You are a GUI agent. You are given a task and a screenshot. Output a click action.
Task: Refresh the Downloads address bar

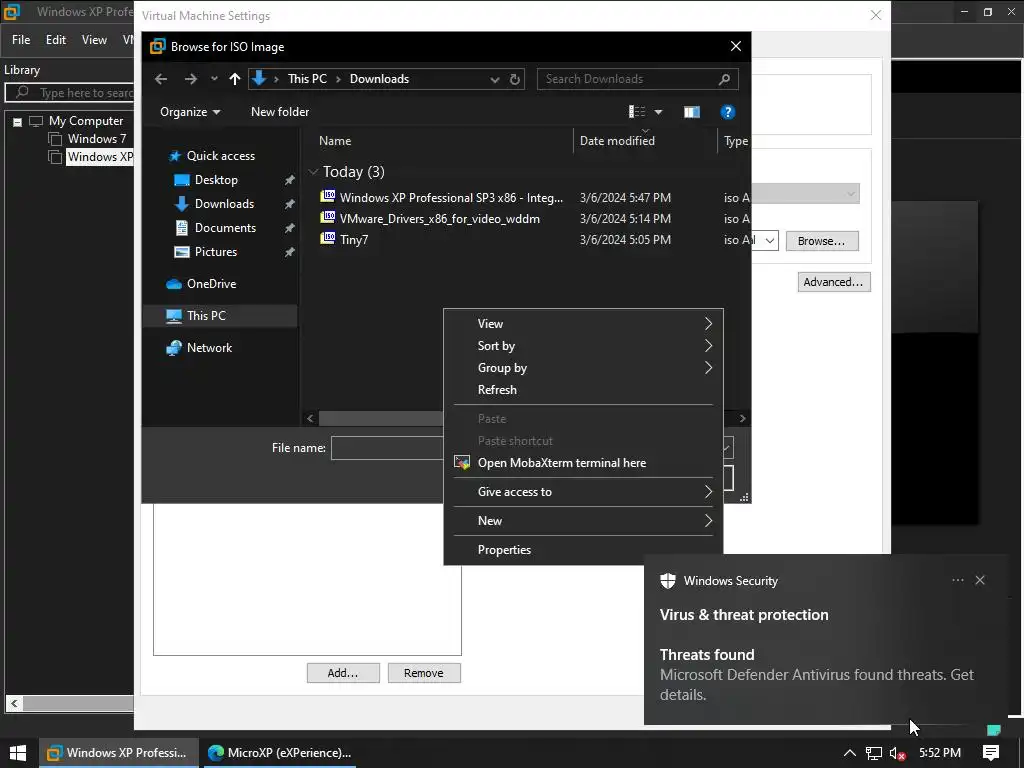click(x=515, y=79)
